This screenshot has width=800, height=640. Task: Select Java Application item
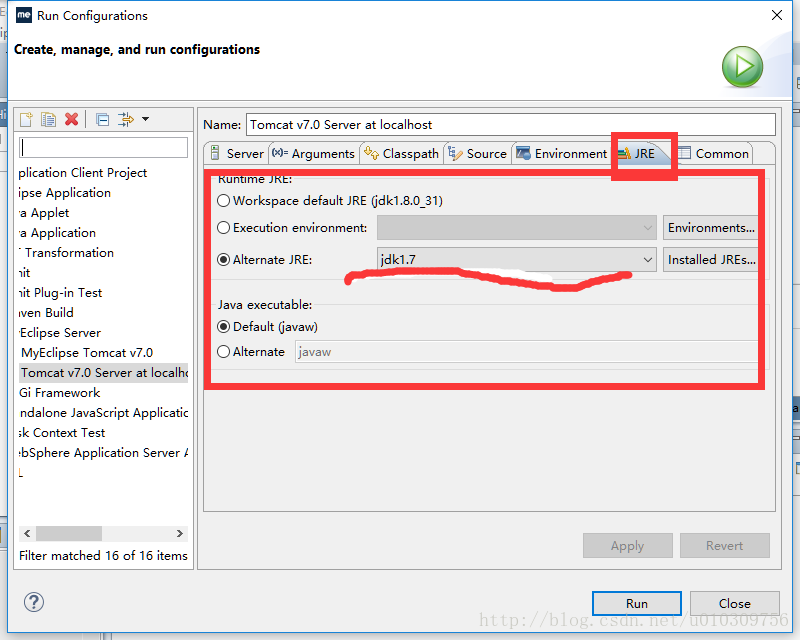coord(57,232)
